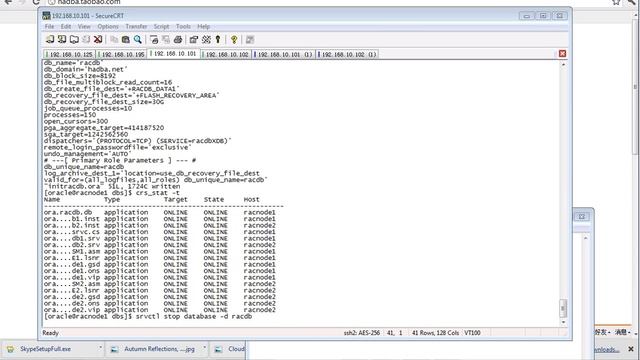Click the Paste clipboard icon

tap(126, 39)
